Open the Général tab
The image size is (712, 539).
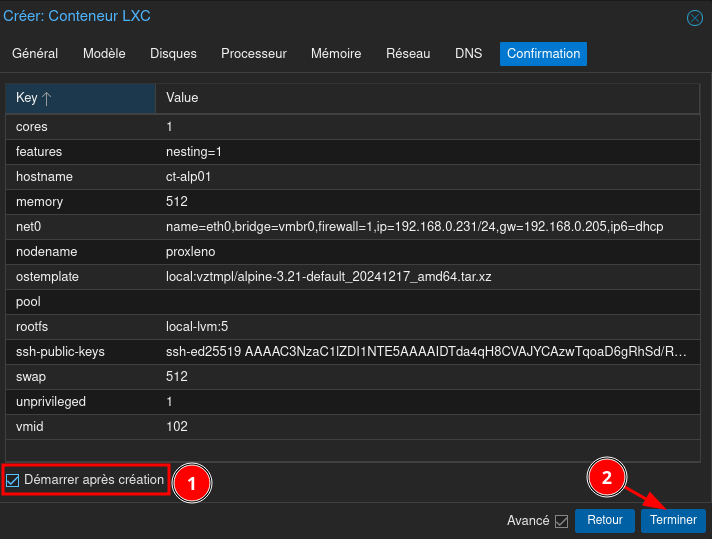[x=35, y=54]
